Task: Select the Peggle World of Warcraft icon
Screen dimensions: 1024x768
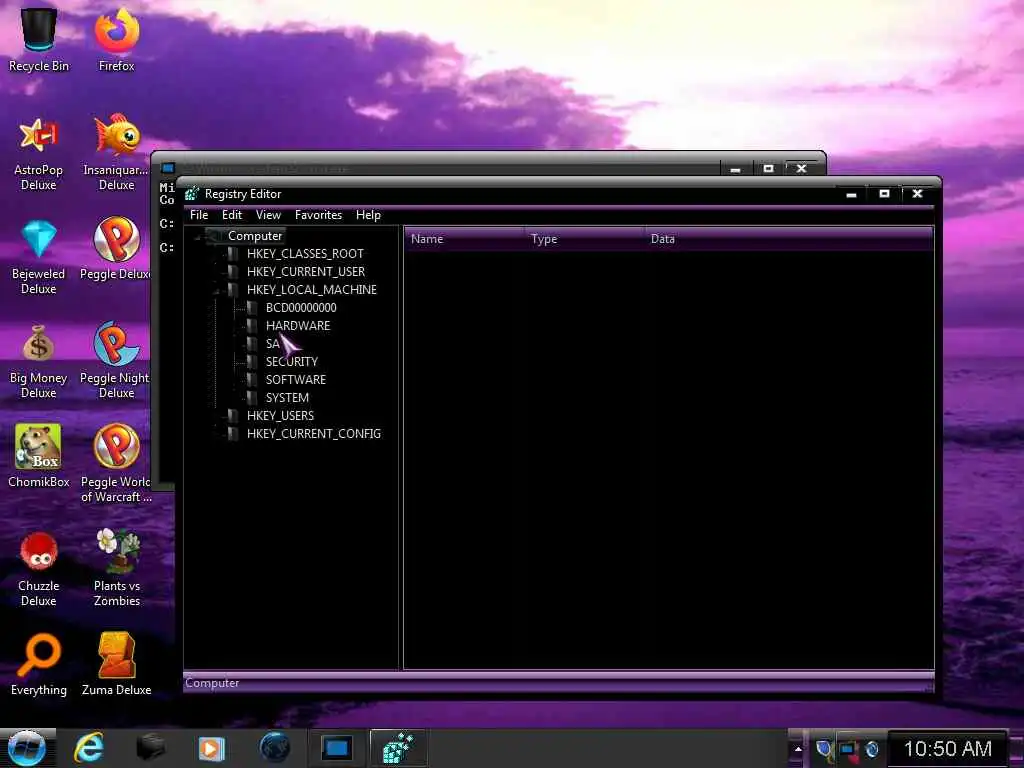Action: pos(116,463)
